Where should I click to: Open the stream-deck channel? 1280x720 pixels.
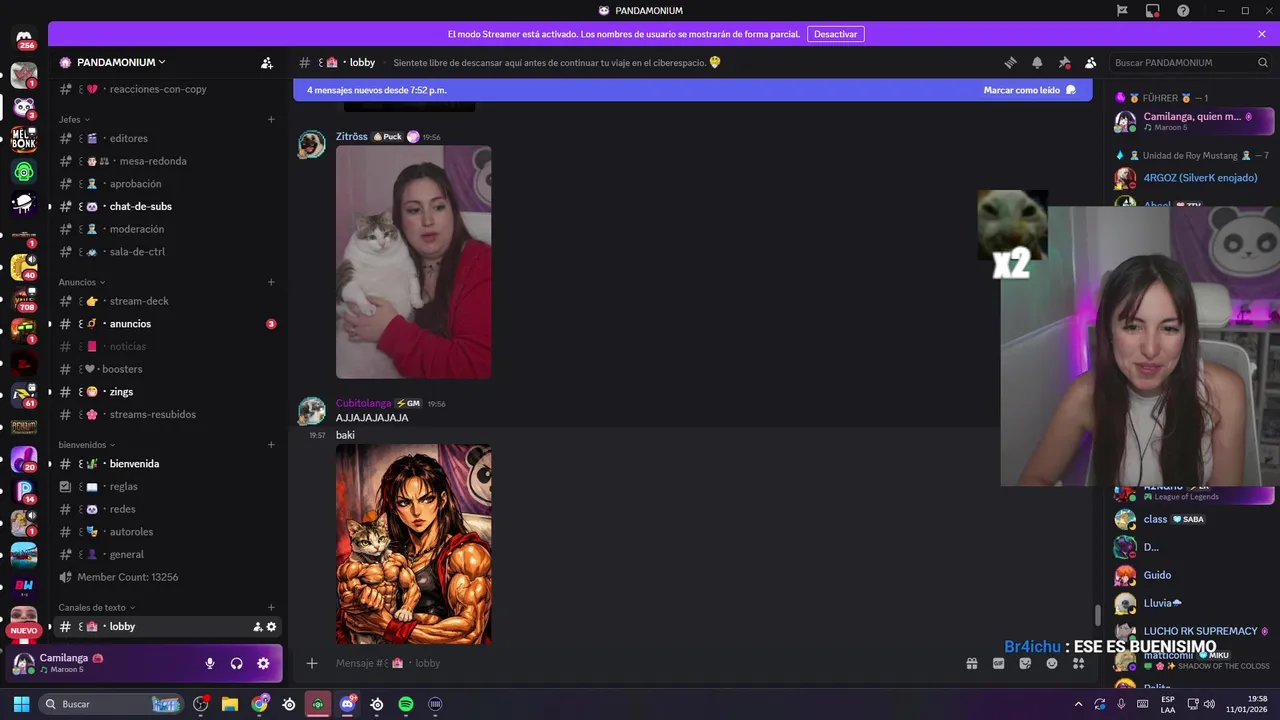[x=168, y=301]
